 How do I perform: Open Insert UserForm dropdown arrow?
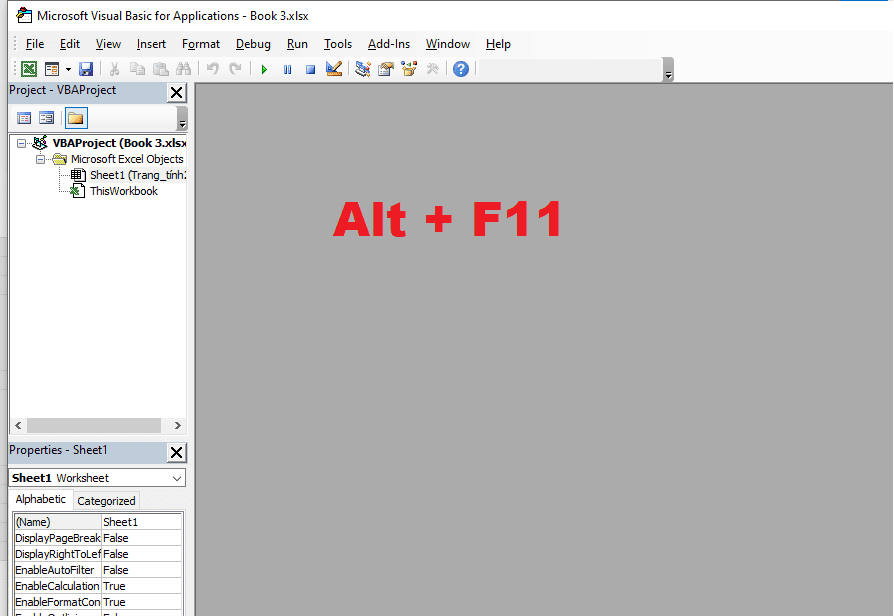pos(68,70)
